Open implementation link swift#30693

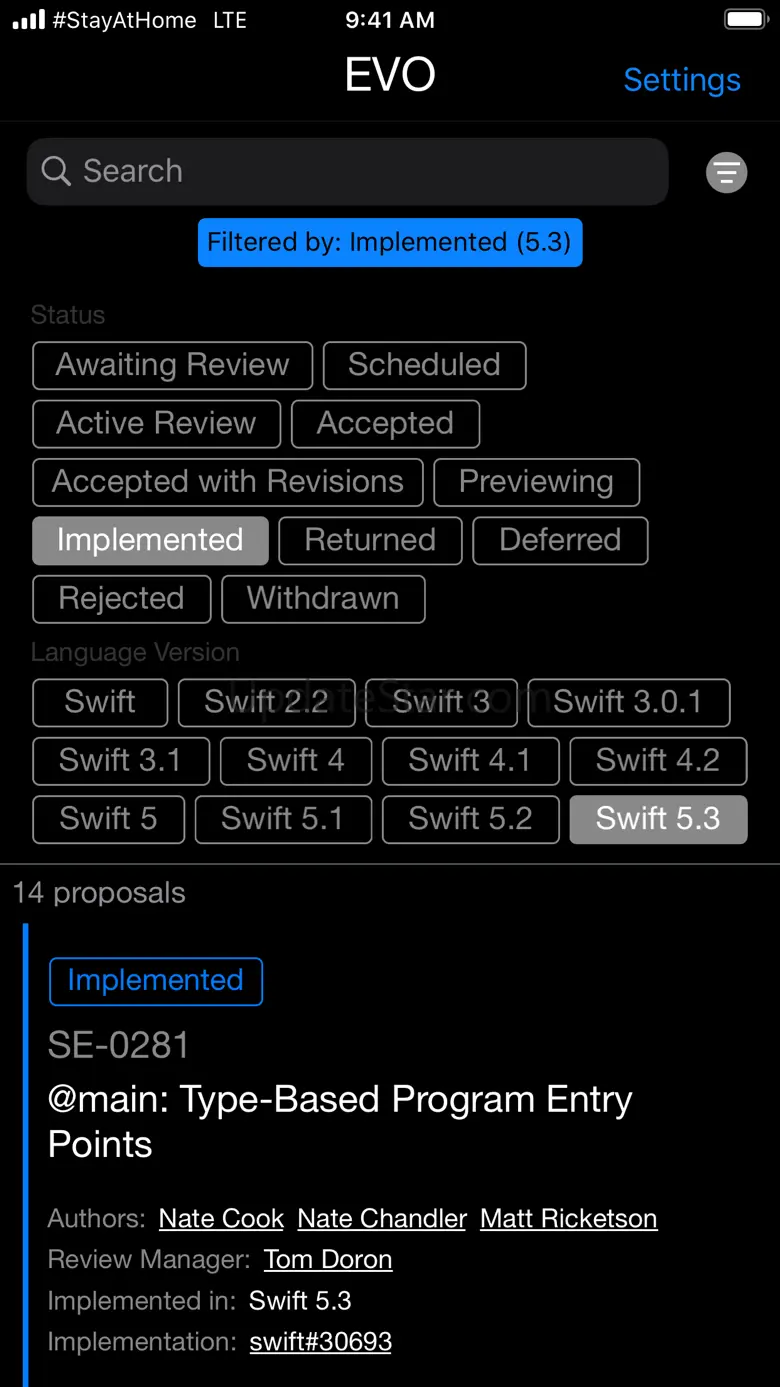pos(321,1342)
